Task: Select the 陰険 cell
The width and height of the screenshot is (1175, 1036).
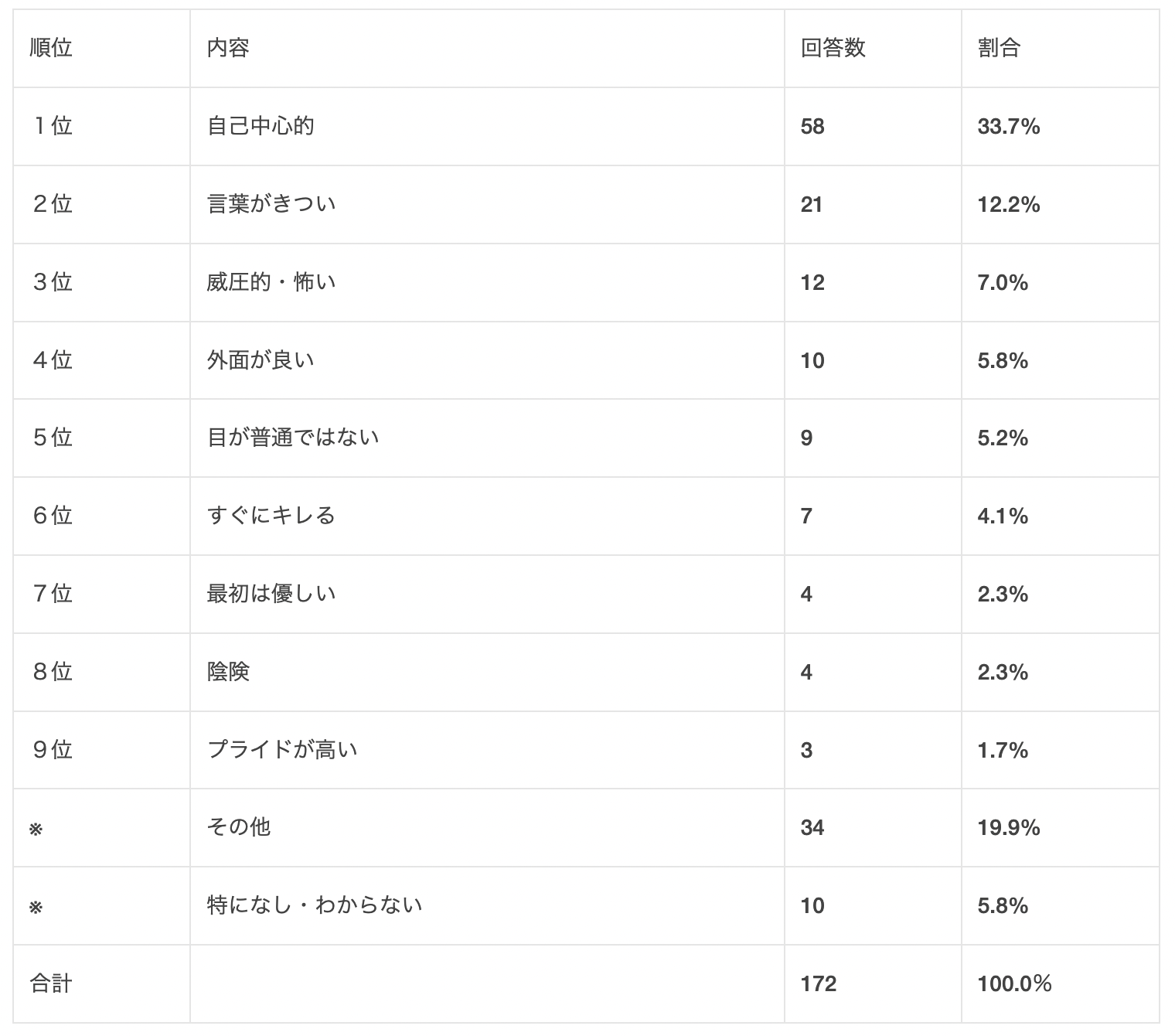Action: (x=228, y=672)
